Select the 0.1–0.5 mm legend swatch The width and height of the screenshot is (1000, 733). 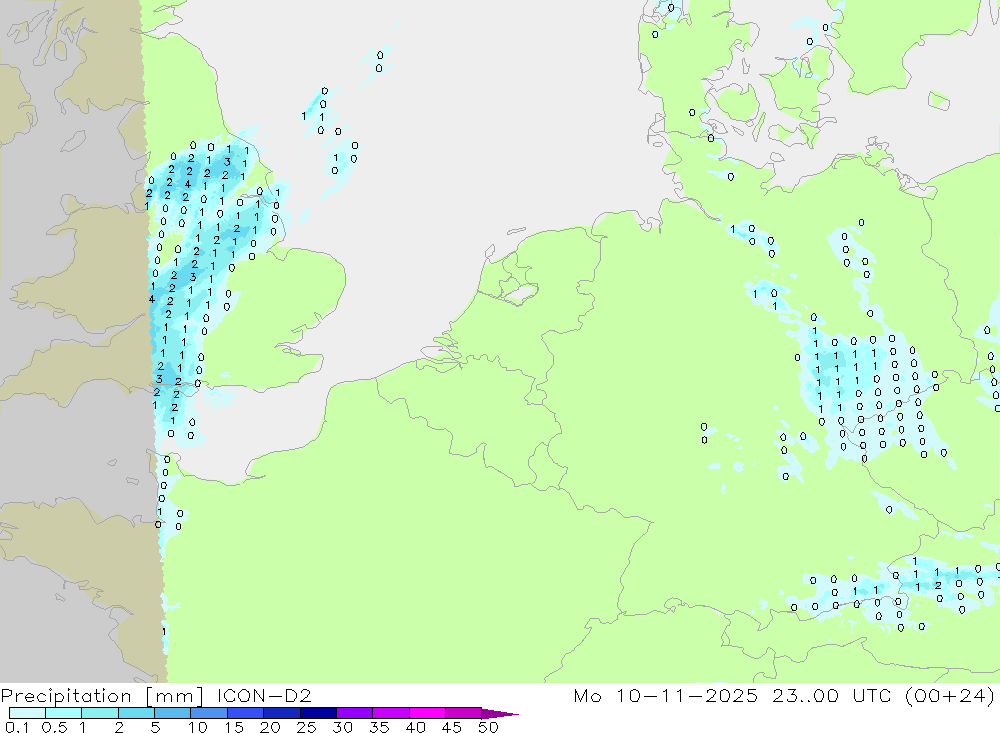(x=27, y=713)
